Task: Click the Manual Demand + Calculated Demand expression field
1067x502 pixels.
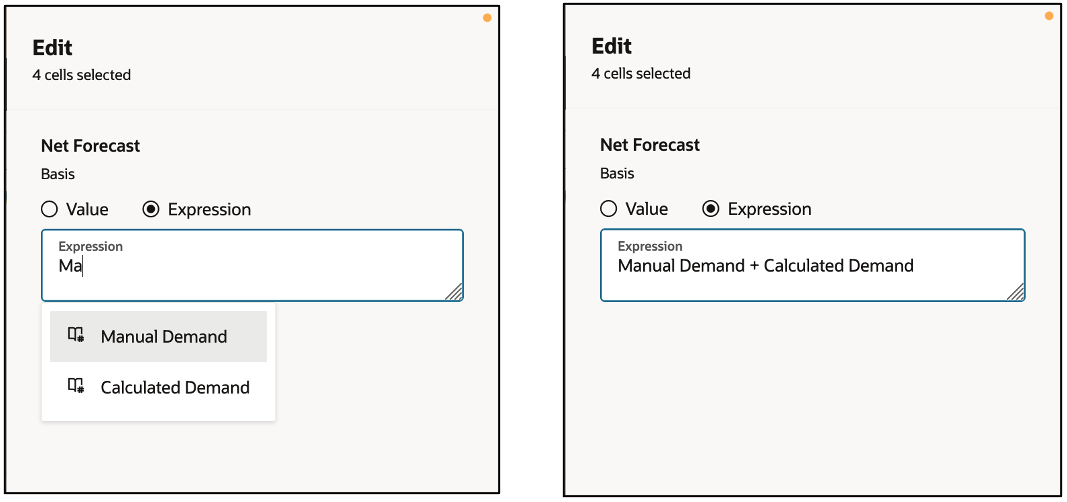Action: click(x=812, y=265)
